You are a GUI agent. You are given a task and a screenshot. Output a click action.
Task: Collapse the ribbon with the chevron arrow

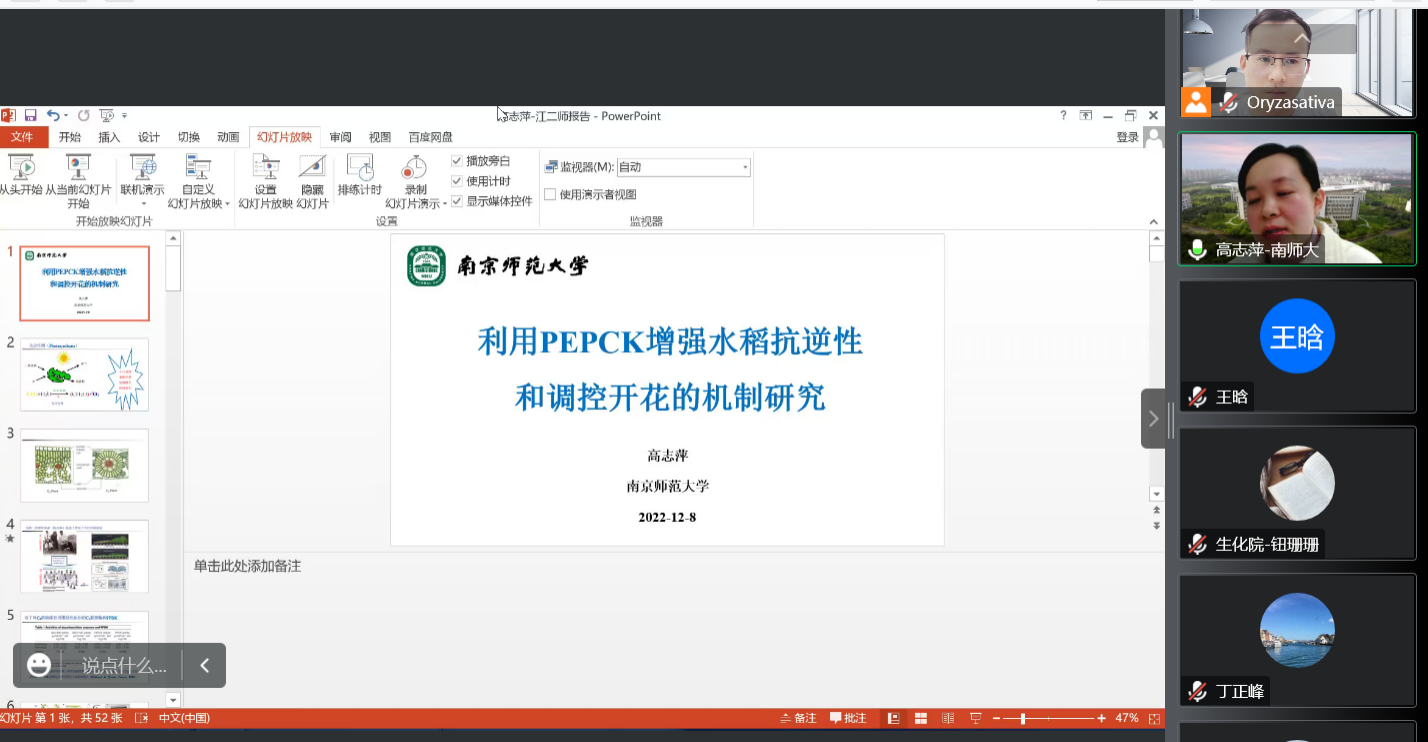click(1153, 222)
